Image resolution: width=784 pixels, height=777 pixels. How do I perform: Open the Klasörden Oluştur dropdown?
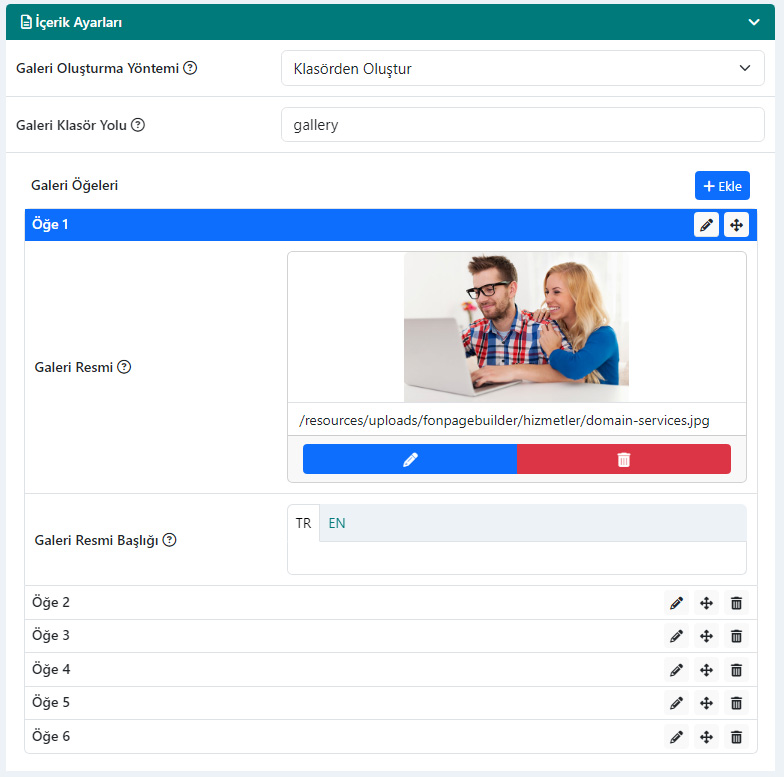click(522, 68)
